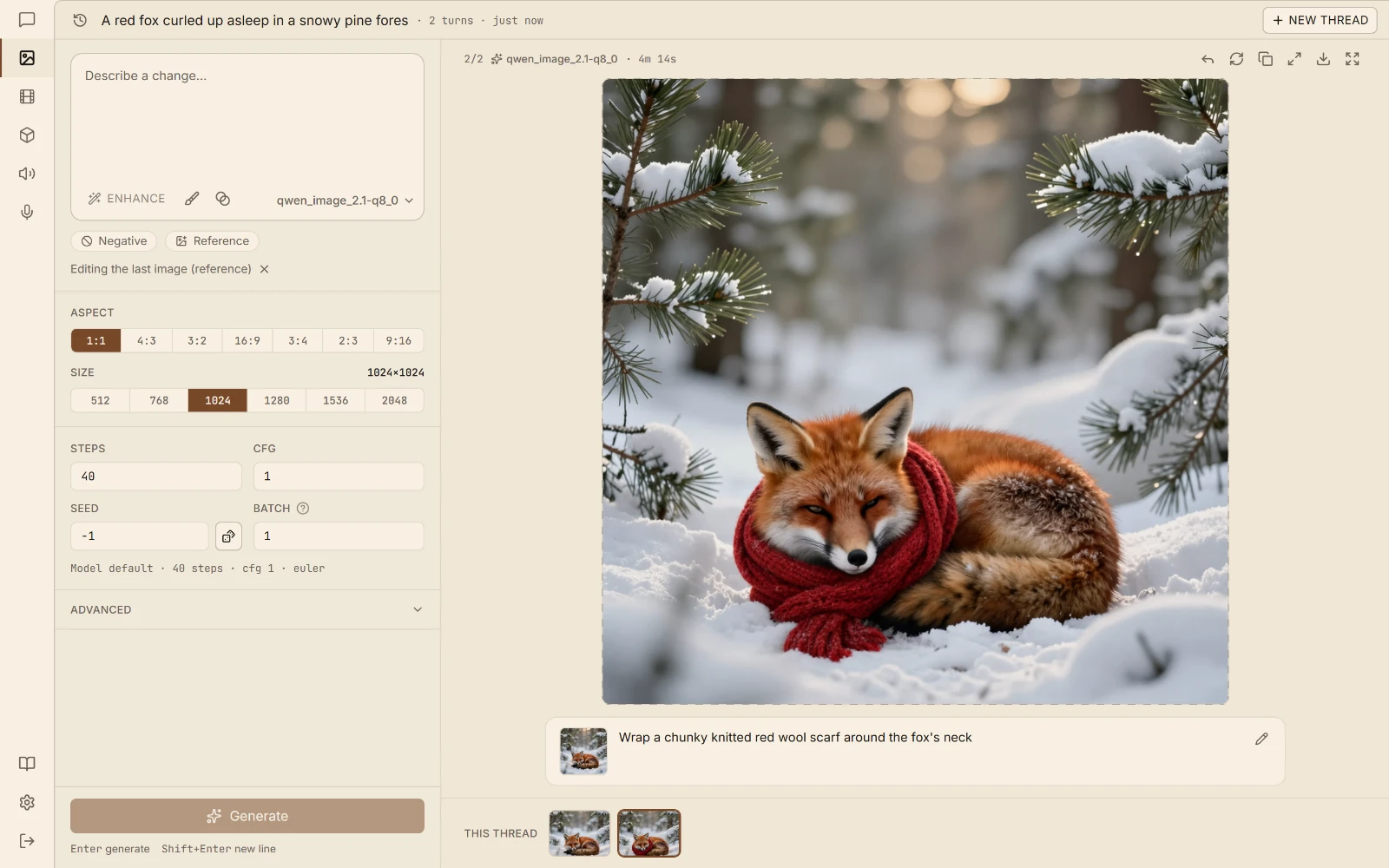Click the main generated fox image

click(915, 391)
